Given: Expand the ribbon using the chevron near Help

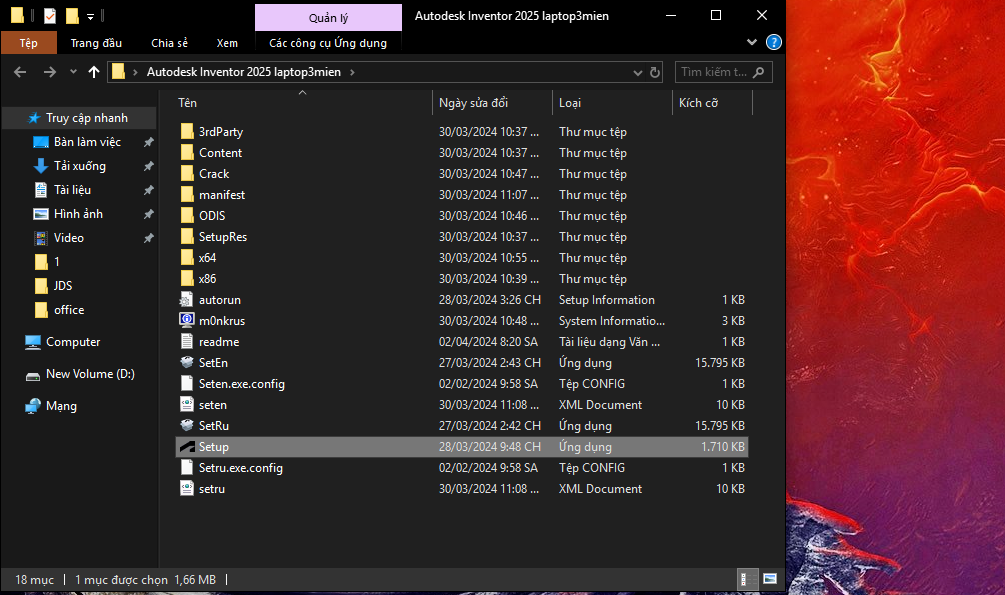Looking at the screenshot, I should [753, 43].
